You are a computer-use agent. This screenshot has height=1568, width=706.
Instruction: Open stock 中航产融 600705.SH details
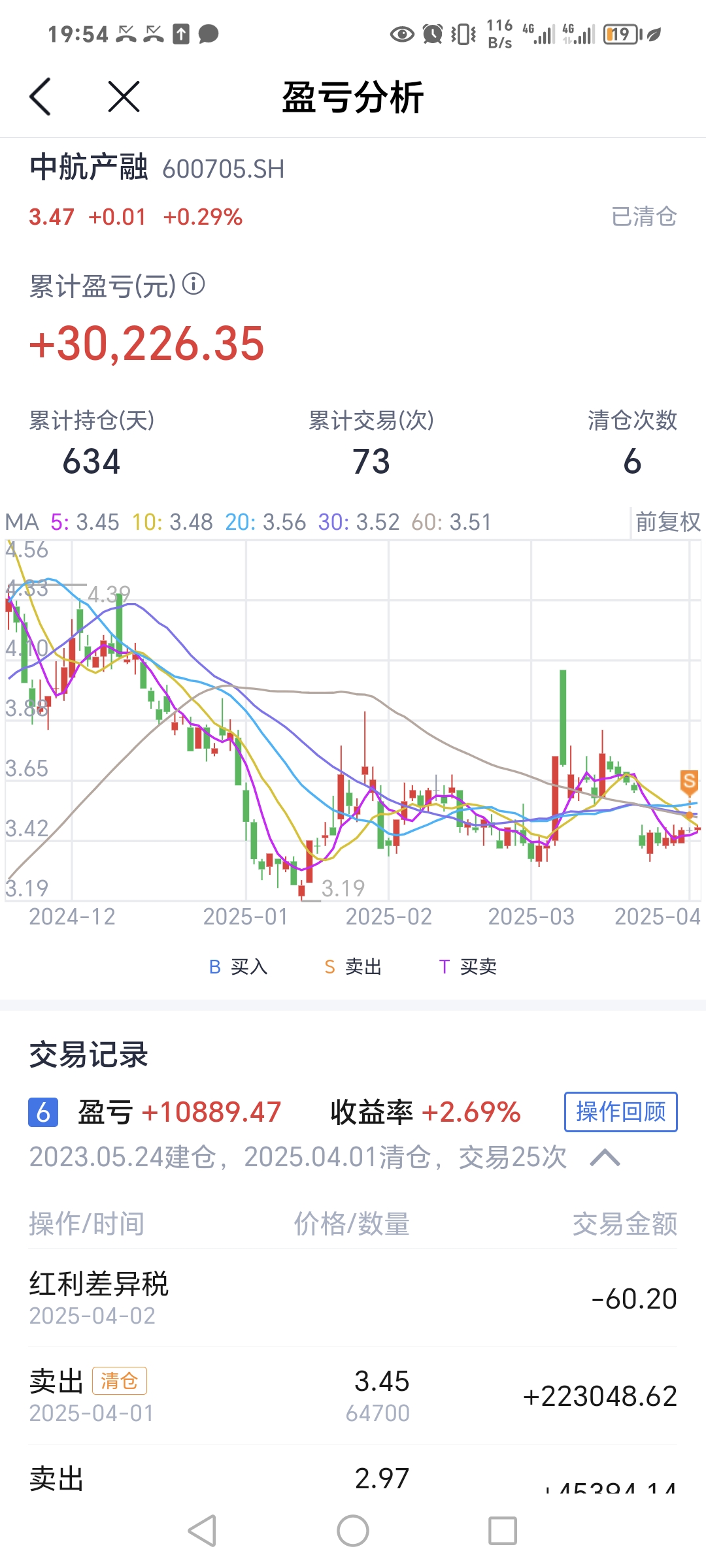[x=157, y=168]
